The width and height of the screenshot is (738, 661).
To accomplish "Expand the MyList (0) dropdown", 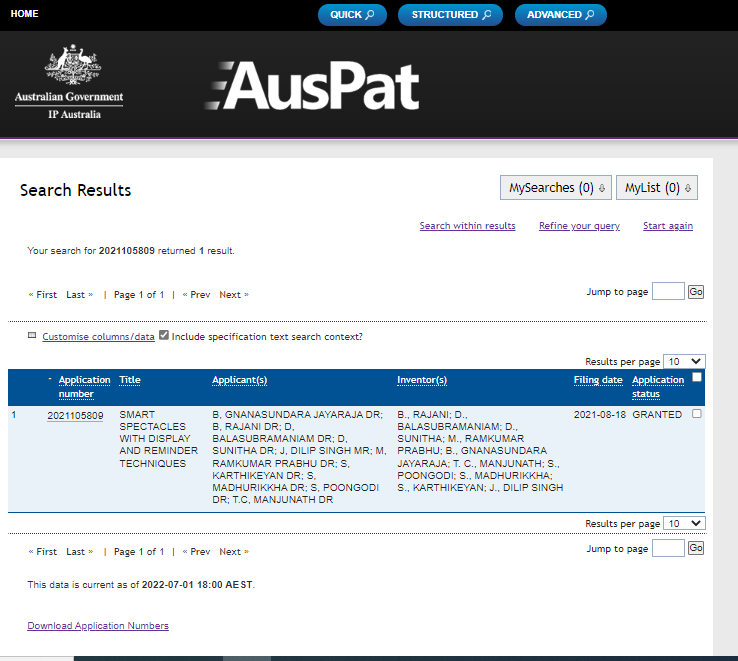I will (657, 187).
